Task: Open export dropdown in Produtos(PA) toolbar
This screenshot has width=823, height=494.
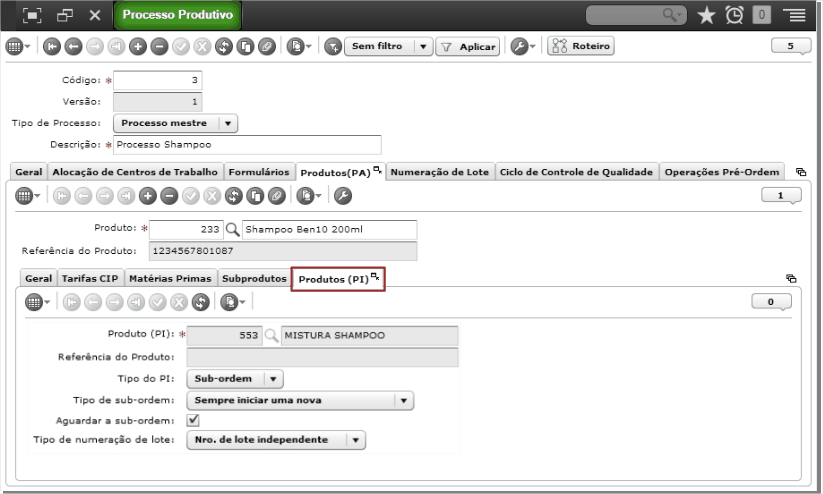Action: tap(309, 196)
